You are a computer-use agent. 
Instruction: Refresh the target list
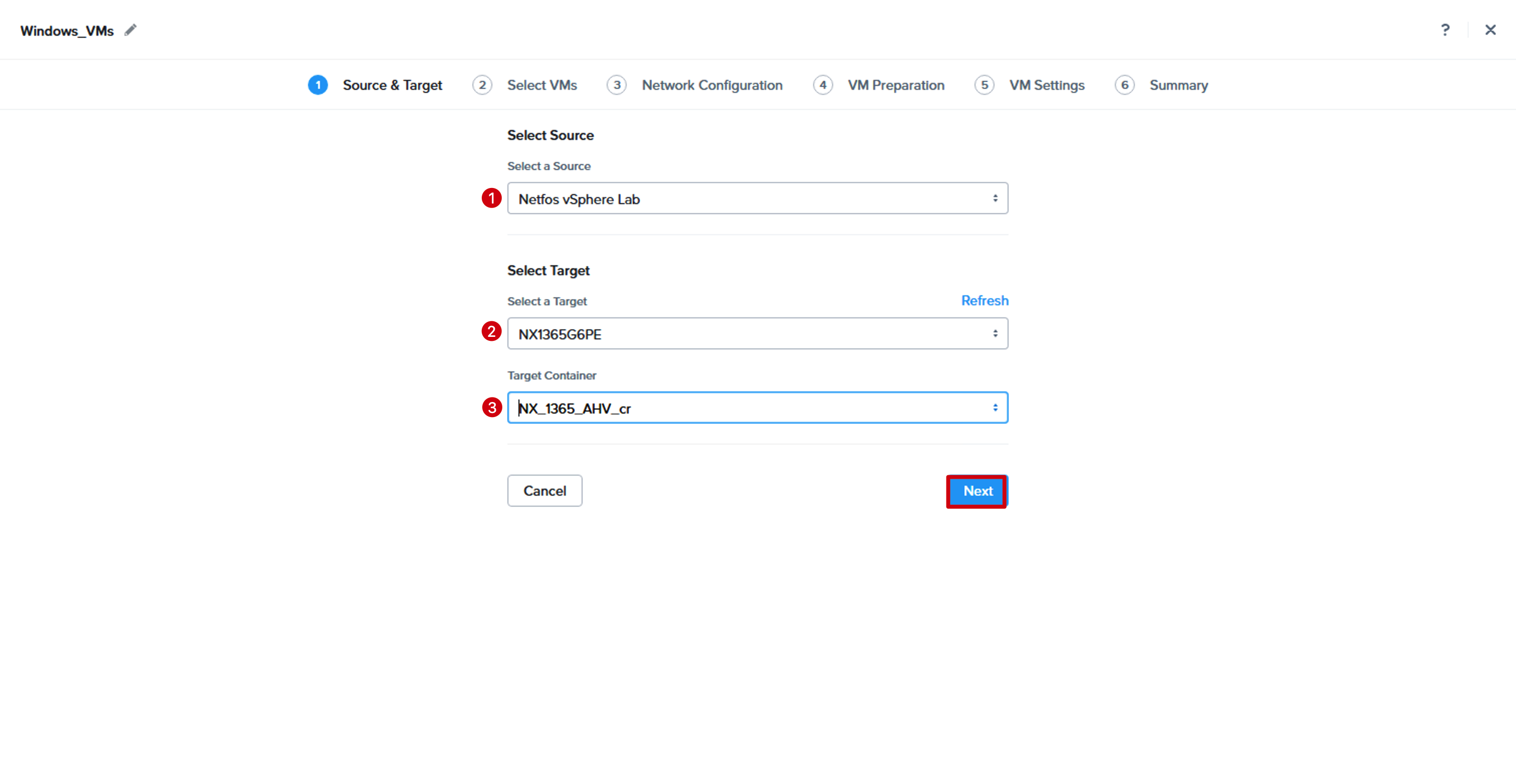click(x=985, y=301)
